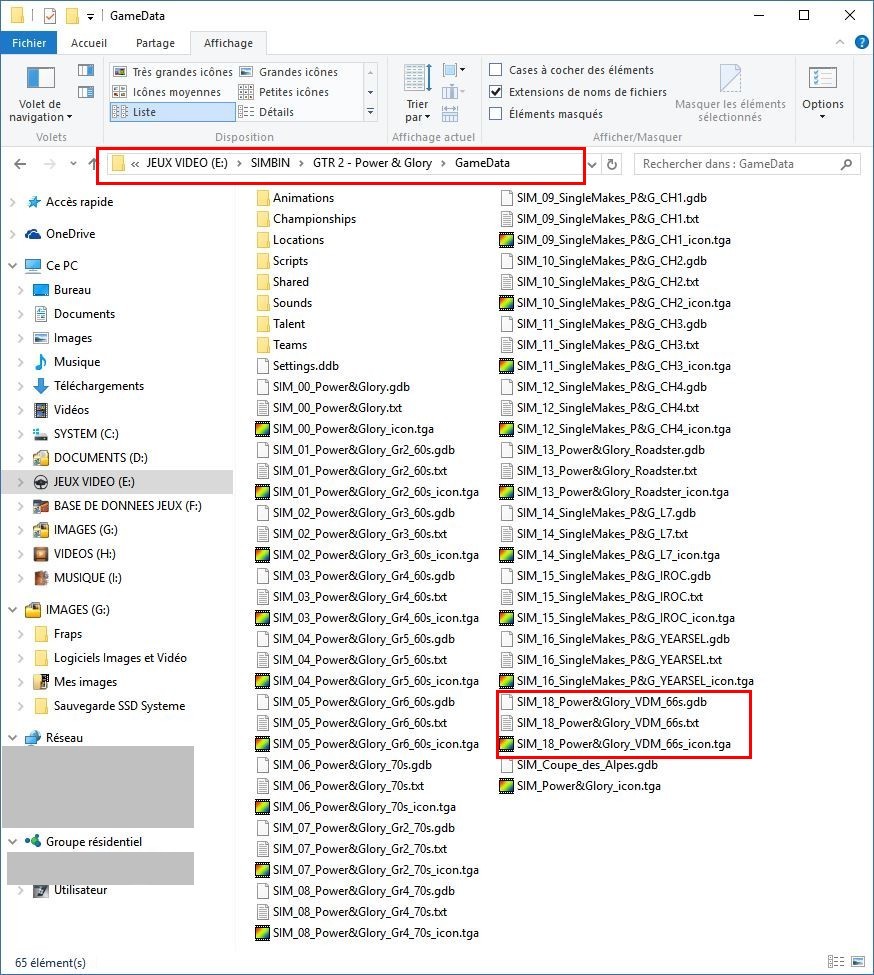874x975 pixels.
Task: Choose Détails layout
Action: [267, 112]
